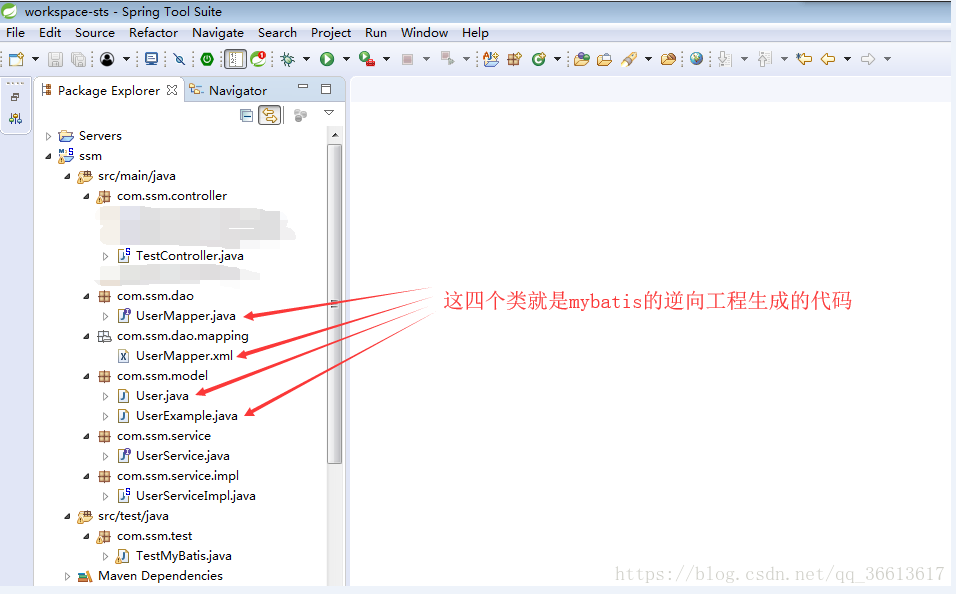This screenshot has height=594, width=956.
Task: Open the Search dropdown arrow
Action: (x=648, y=59)
